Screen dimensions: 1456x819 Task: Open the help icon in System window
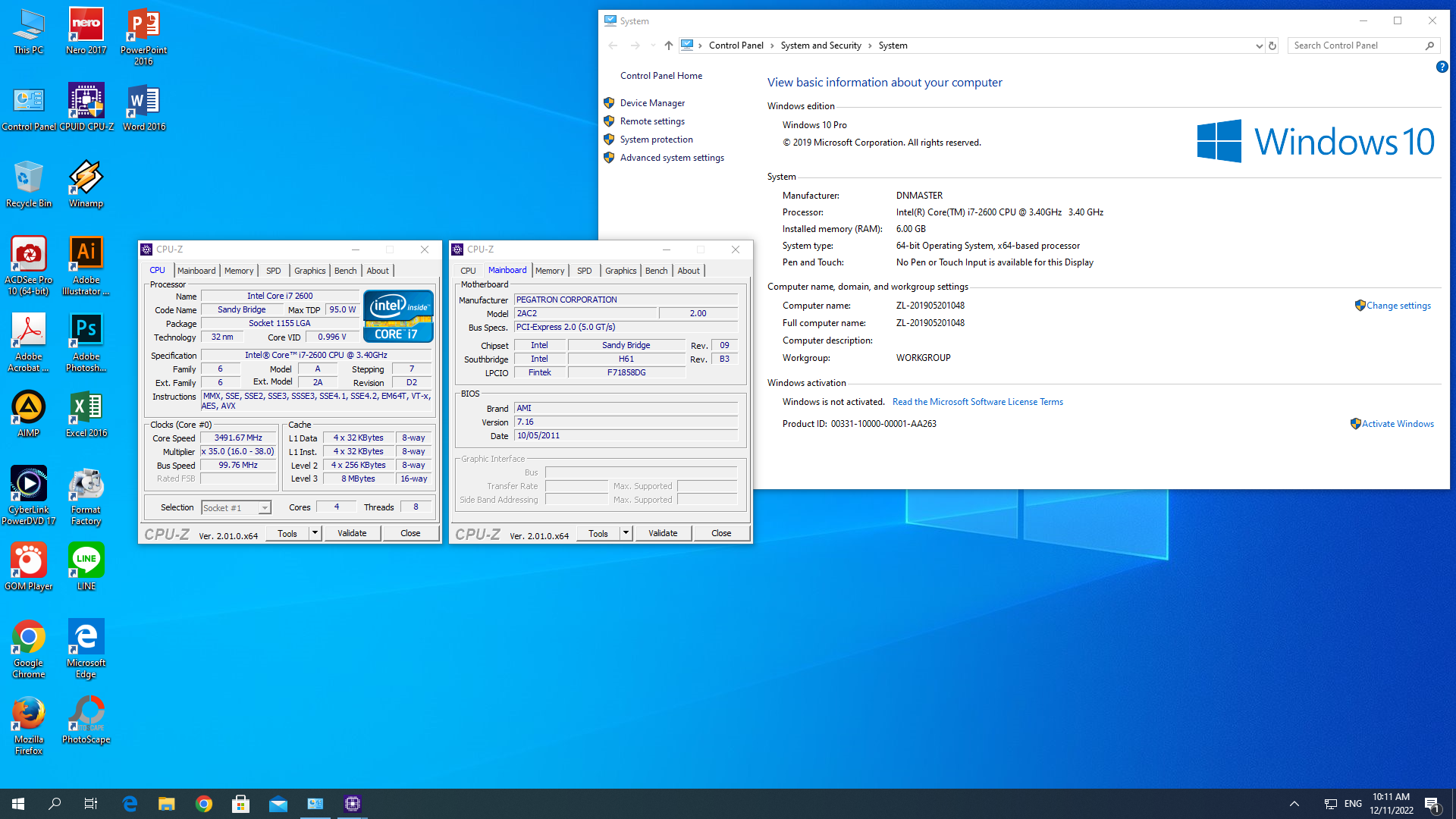click(x=1442, y=67)
